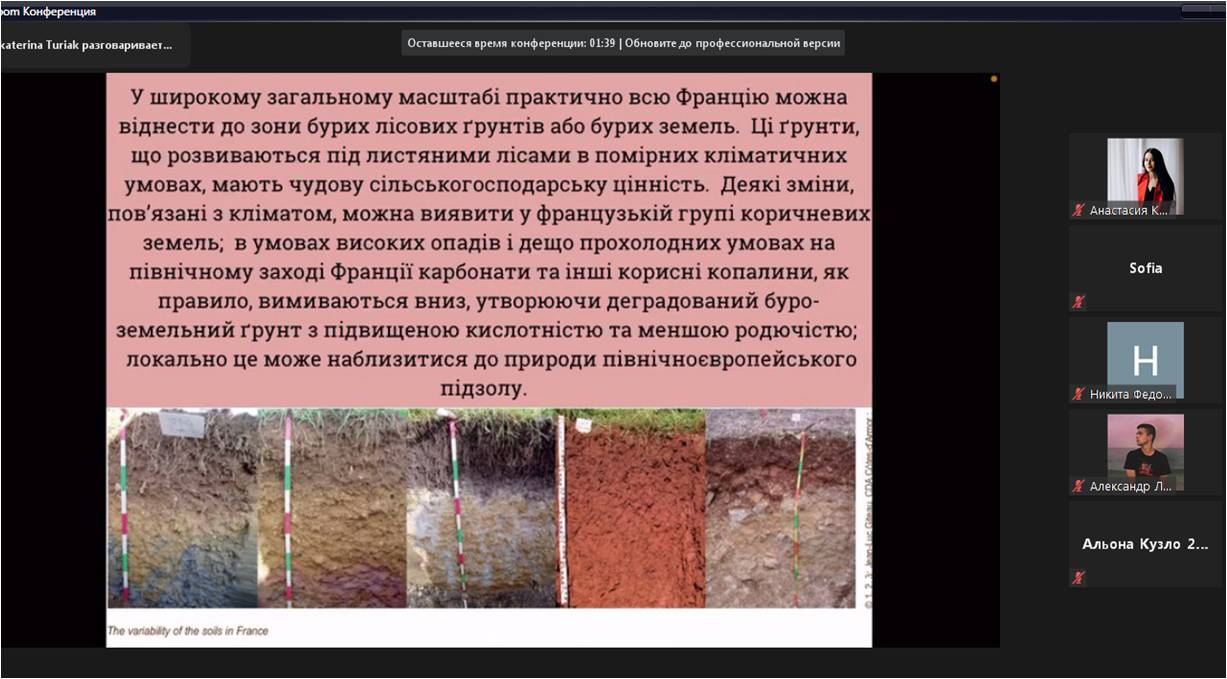Click the red soil profile photo on slide
Viewport: 1227px width, 679px height.
click(631, 508)
